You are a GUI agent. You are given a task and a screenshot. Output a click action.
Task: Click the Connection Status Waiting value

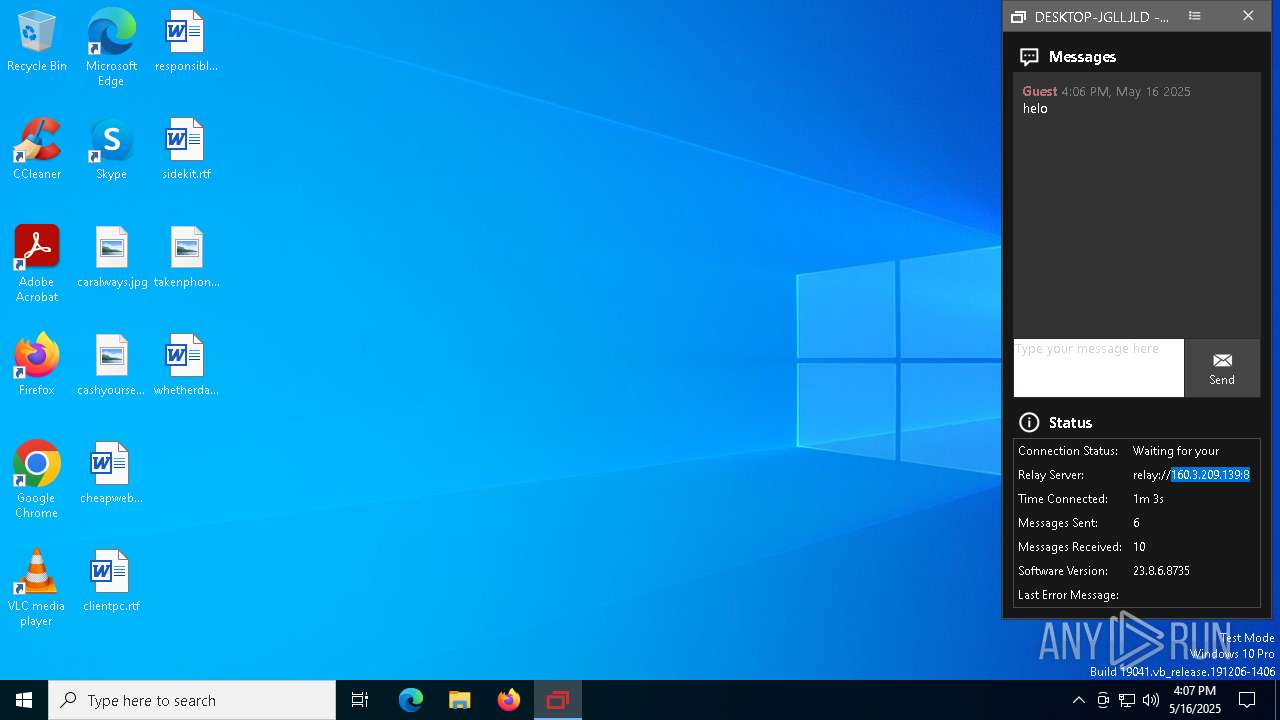pyautogui.click(x=1176, y=451)
